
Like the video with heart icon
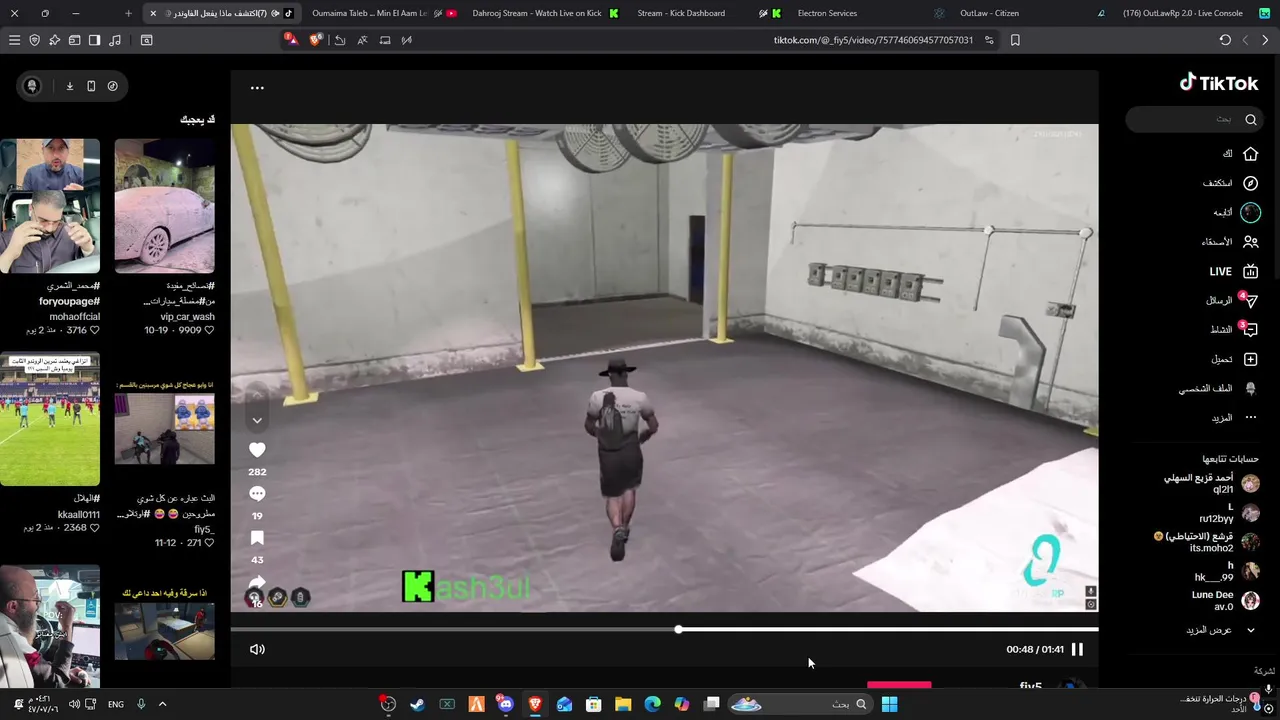[x=257, y=450]
